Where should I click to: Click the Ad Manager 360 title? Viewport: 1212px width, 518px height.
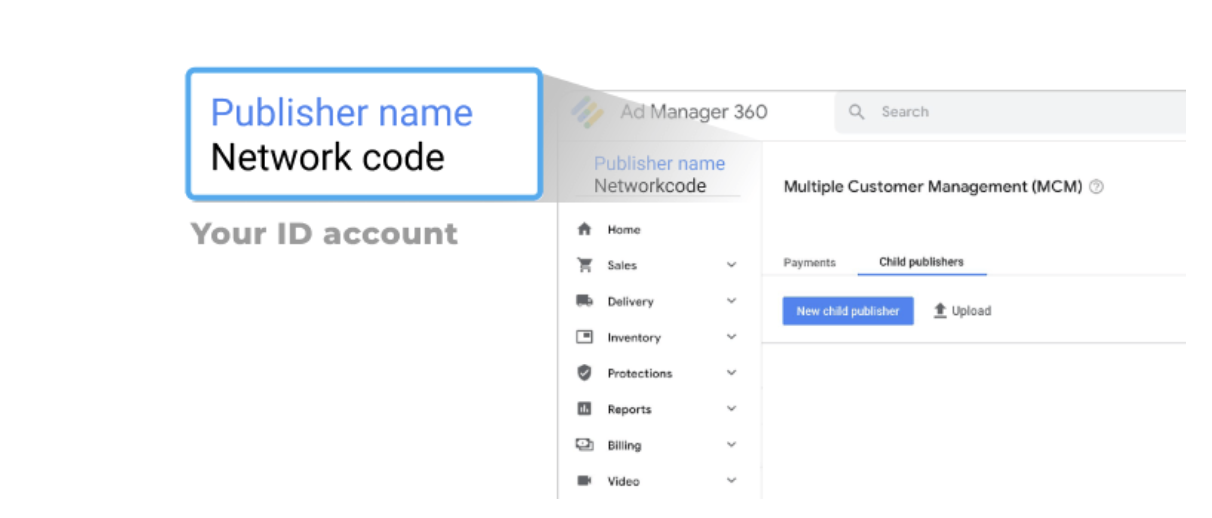click(x=694, y=112)
